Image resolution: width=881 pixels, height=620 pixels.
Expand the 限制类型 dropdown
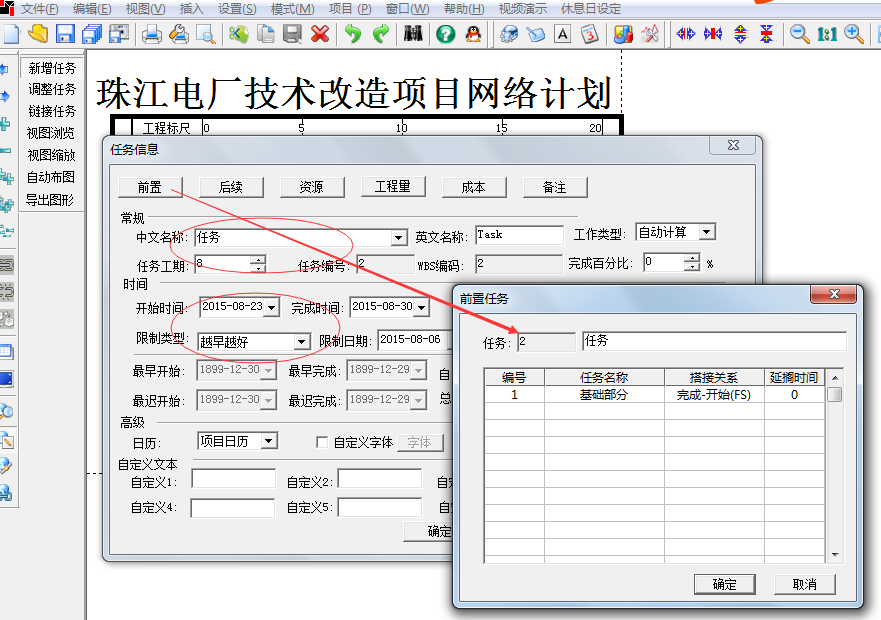pyautogui.click(x=302, y=342)
